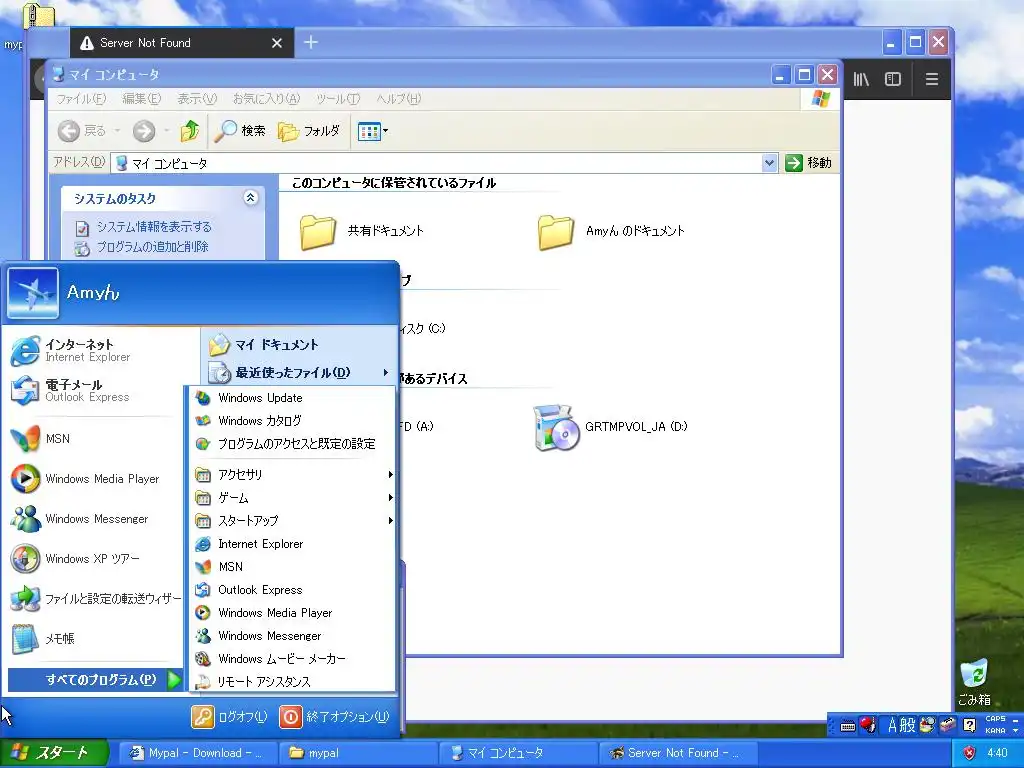Switch to mypal folder taskbar item

pos(358,753)
